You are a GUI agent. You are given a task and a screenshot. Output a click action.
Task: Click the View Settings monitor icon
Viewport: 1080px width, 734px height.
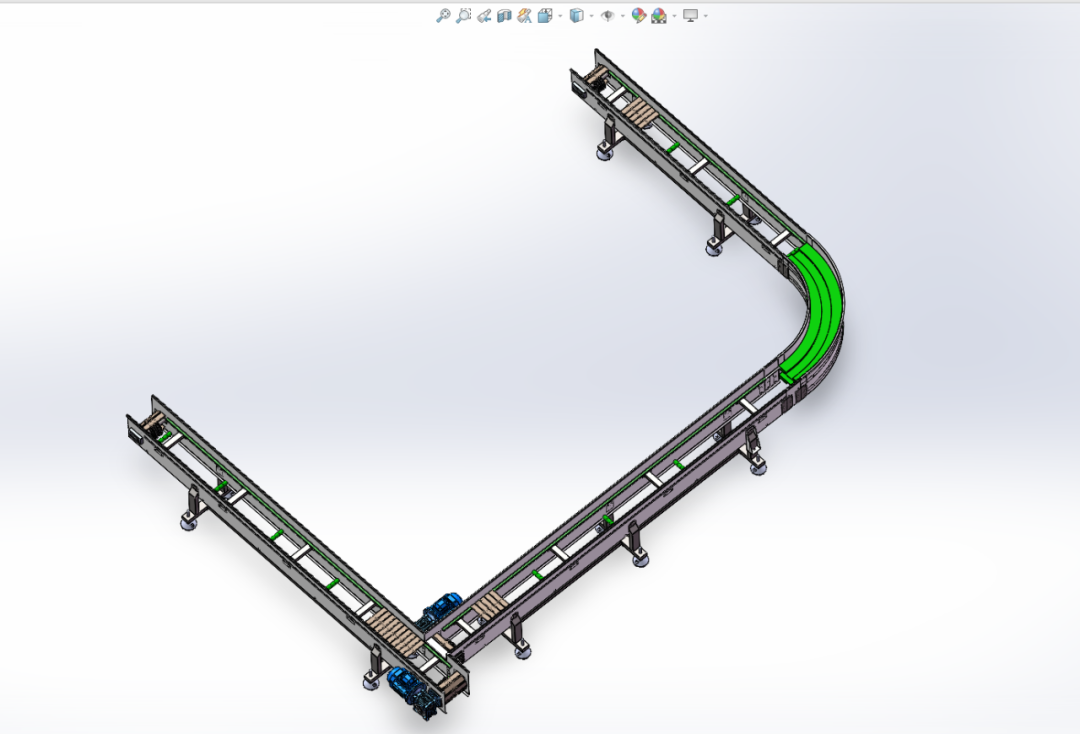[x=690, y=15]
